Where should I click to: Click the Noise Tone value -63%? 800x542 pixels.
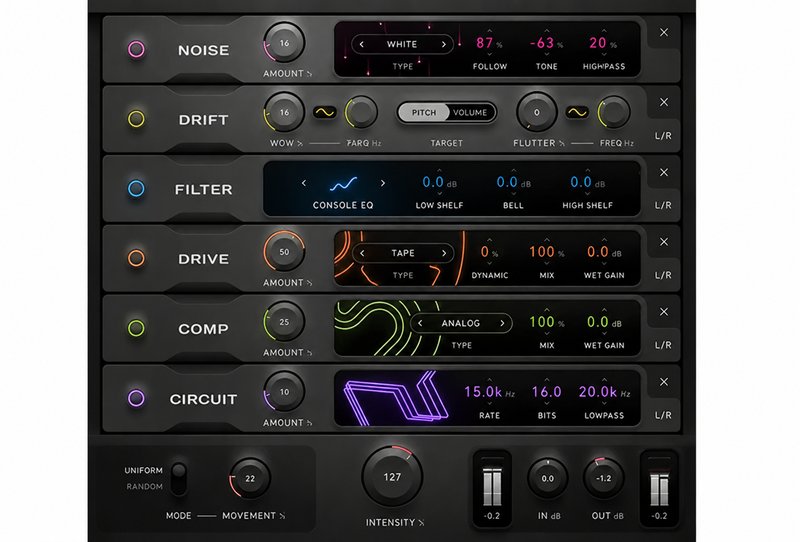click(x=546, y=43)
